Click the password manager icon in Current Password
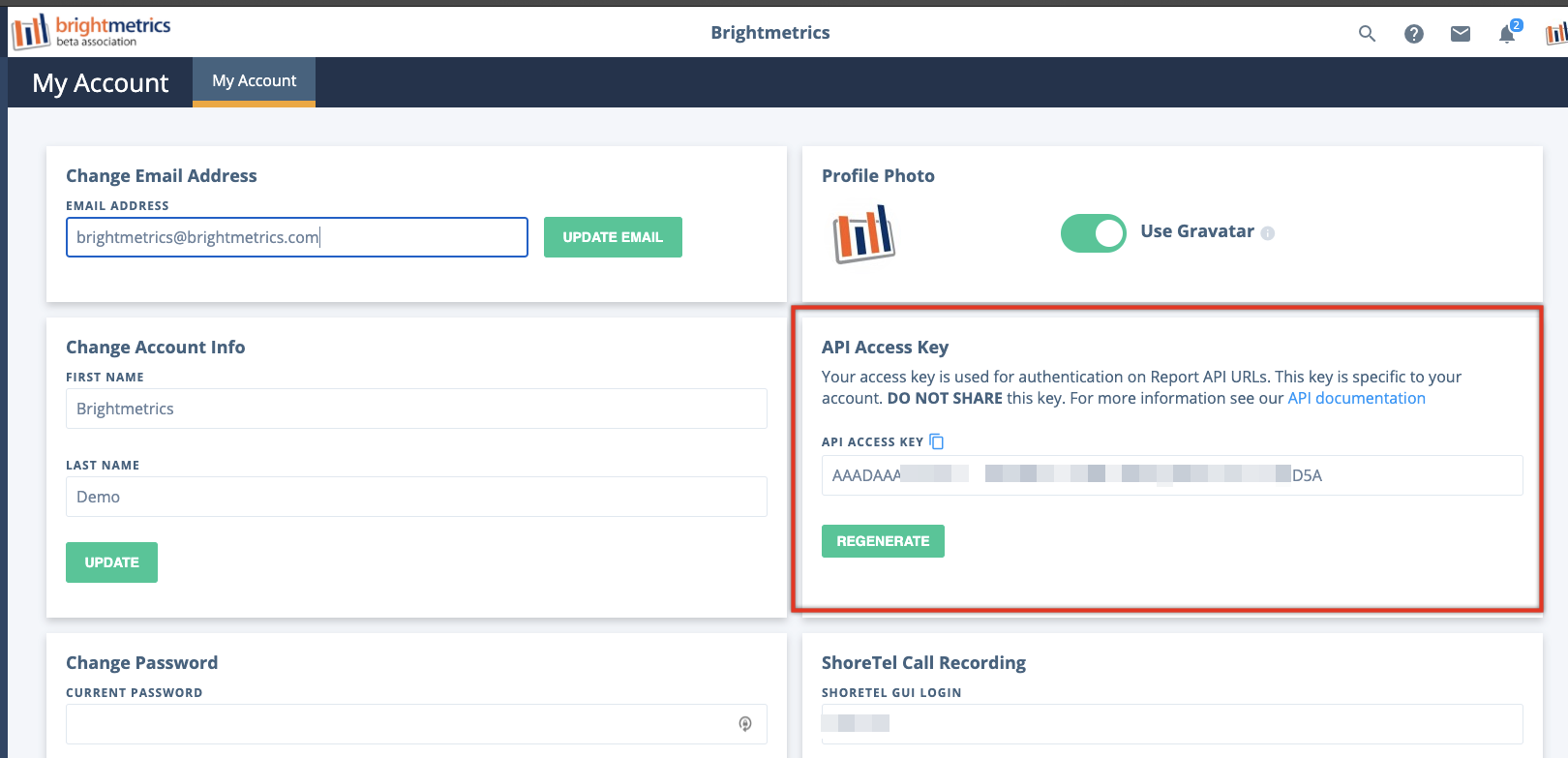Image resolution: width=1568 pixels, height=758 pixels. [745, 723]
